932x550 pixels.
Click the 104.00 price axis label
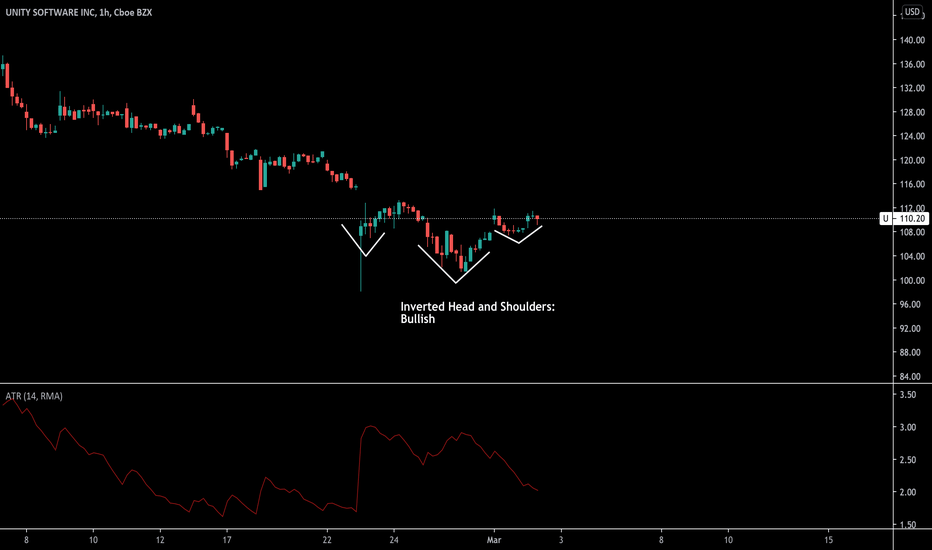point(912,256)
